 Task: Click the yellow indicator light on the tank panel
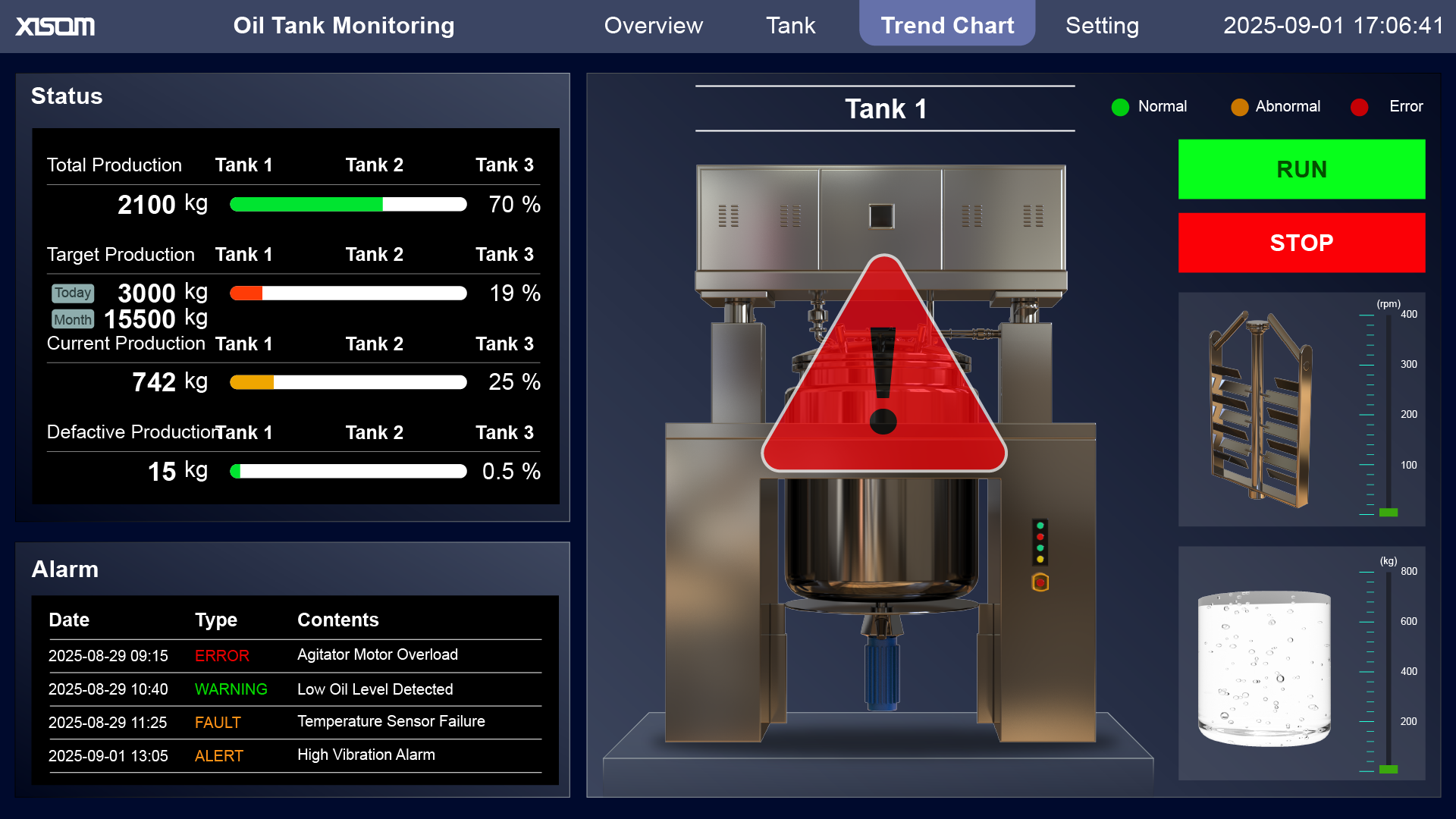1040,559
